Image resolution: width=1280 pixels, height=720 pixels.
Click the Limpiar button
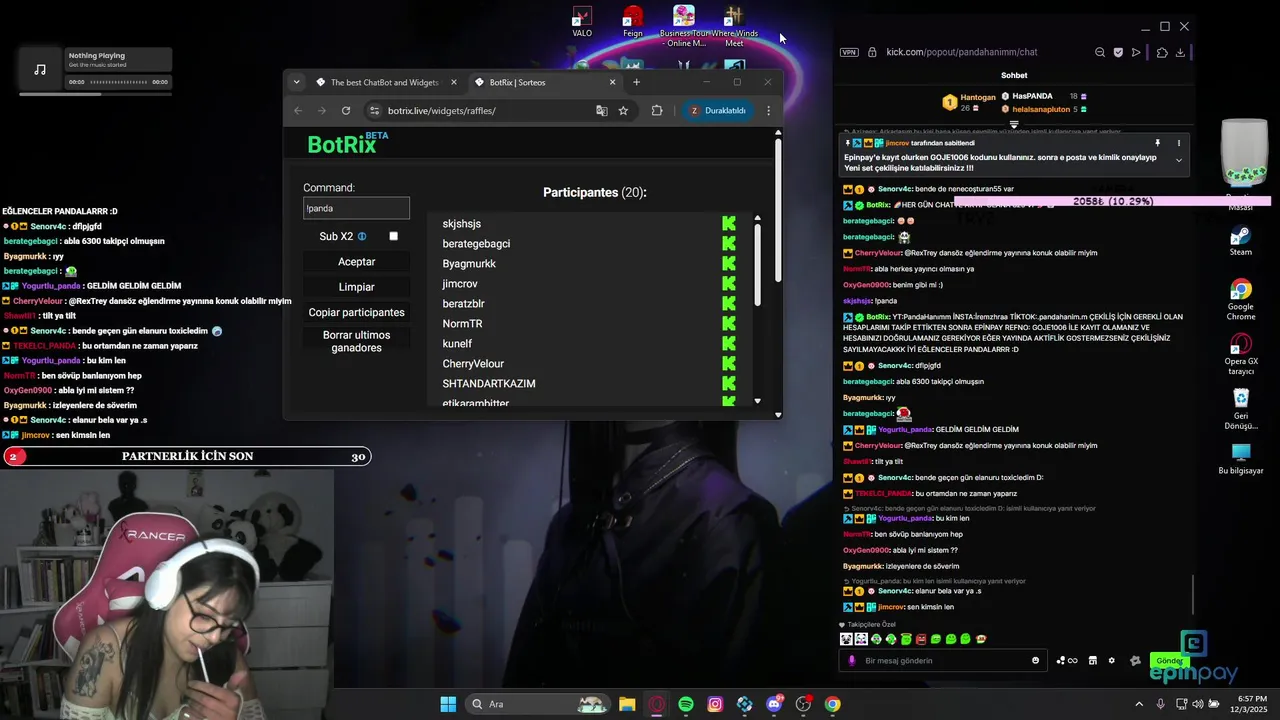[x=356, y=287]
